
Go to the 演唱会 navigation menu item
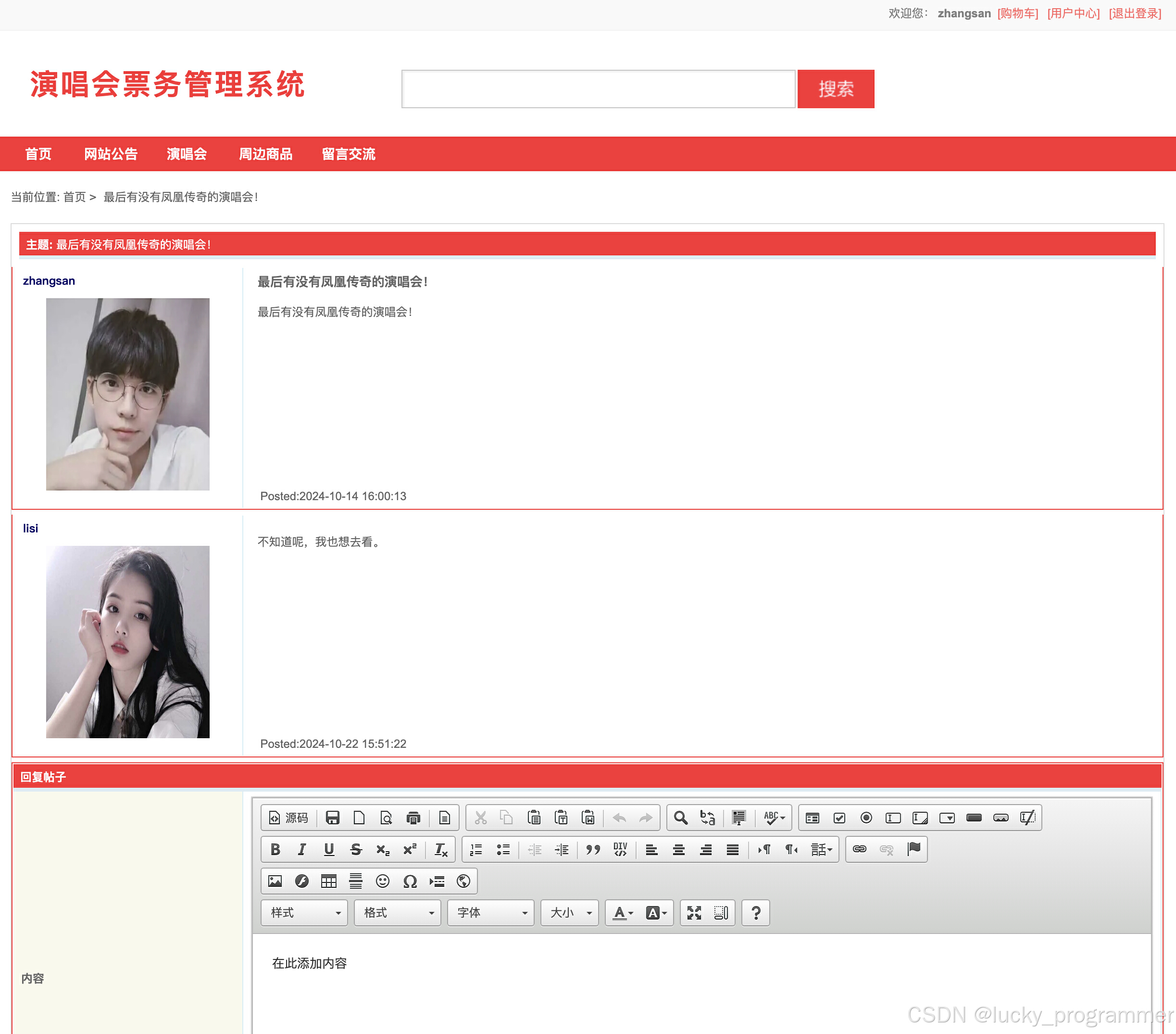187,153
